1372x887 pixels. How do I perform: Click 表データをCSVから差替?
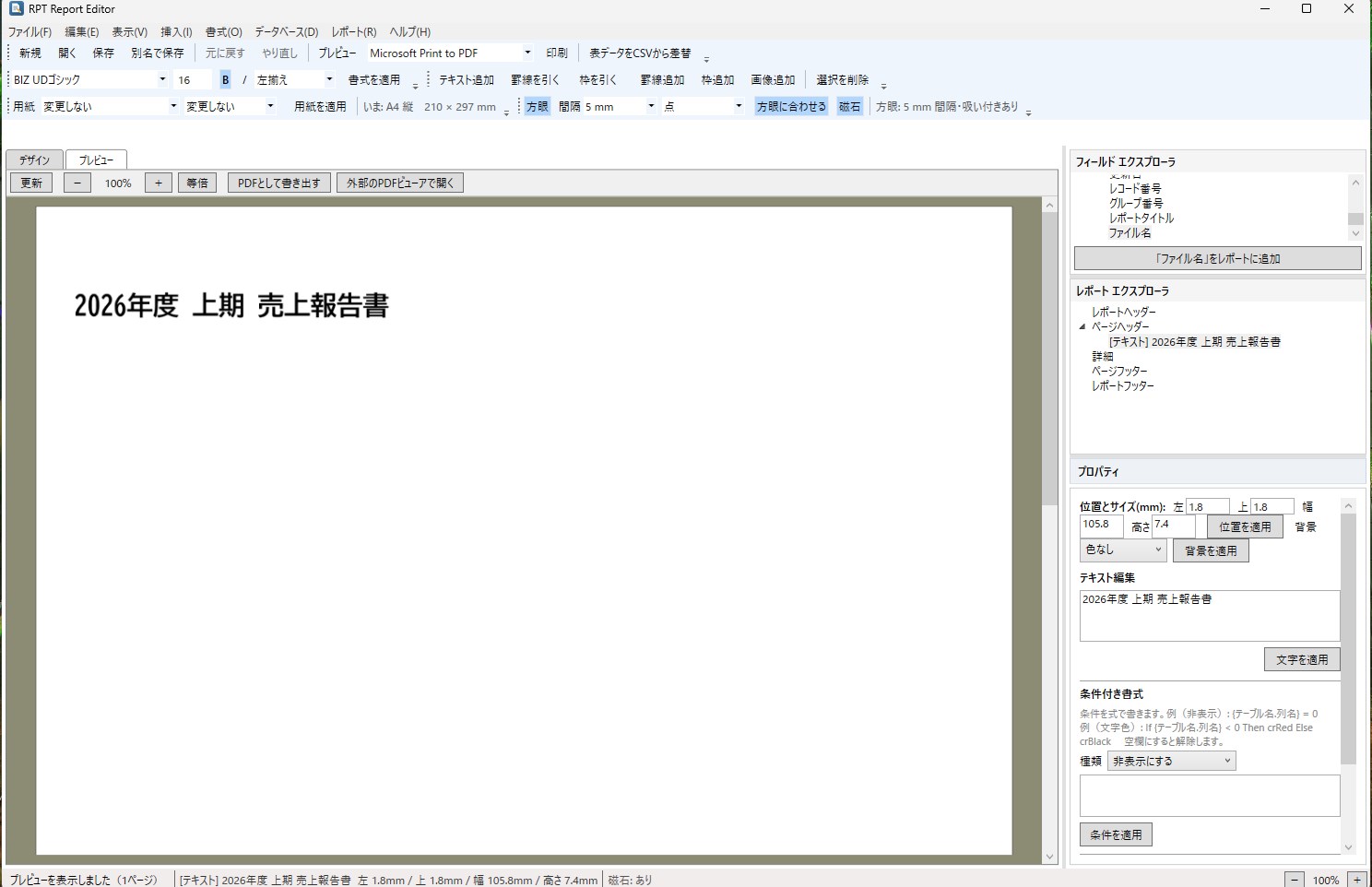coord(640,53)
